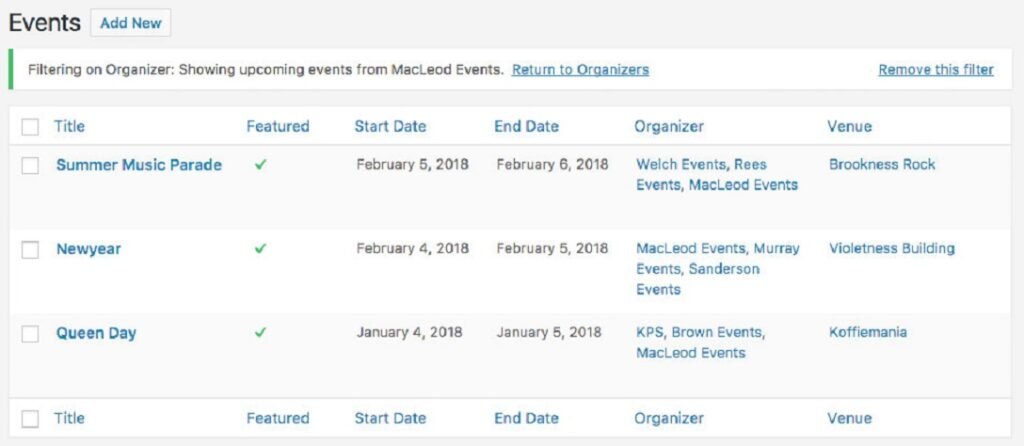The height and width of the screenshot is (446, 1024).
Task: Open the Summer Music Parade event
Action: pyautogui.click(x=139, y=165)
